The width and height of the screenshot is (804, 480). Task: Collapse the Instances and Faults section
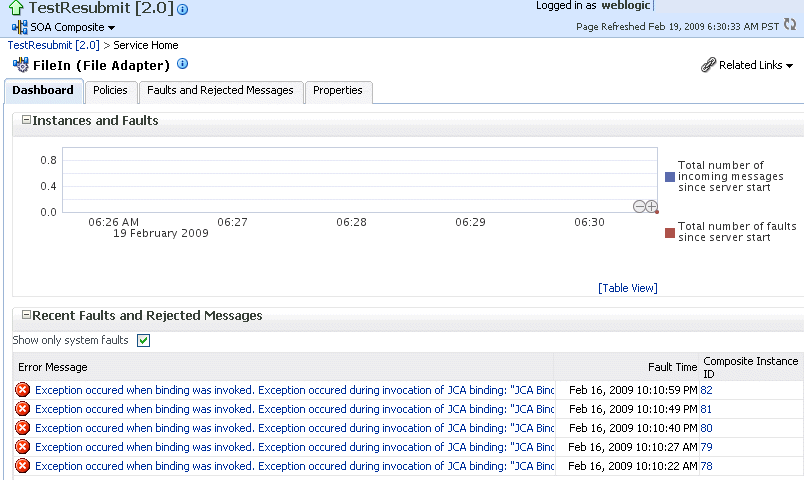[x=26, y=120]
